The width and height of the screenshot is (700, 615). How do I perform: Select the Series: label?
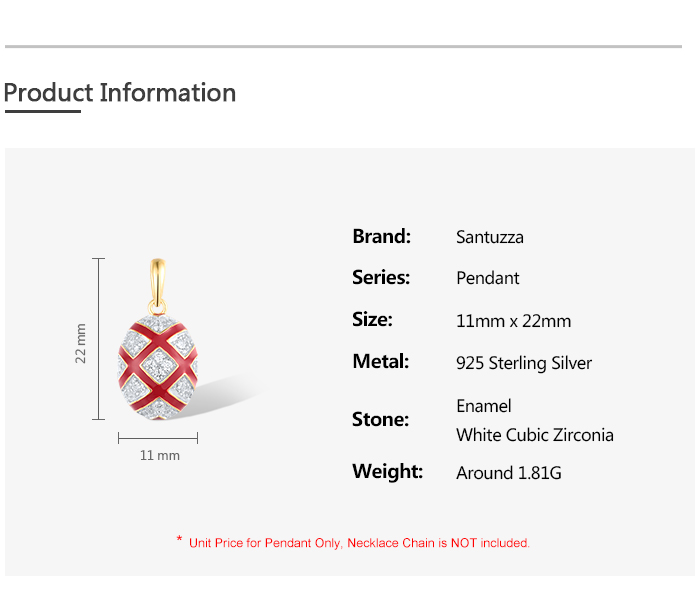(x=381, y=278)
